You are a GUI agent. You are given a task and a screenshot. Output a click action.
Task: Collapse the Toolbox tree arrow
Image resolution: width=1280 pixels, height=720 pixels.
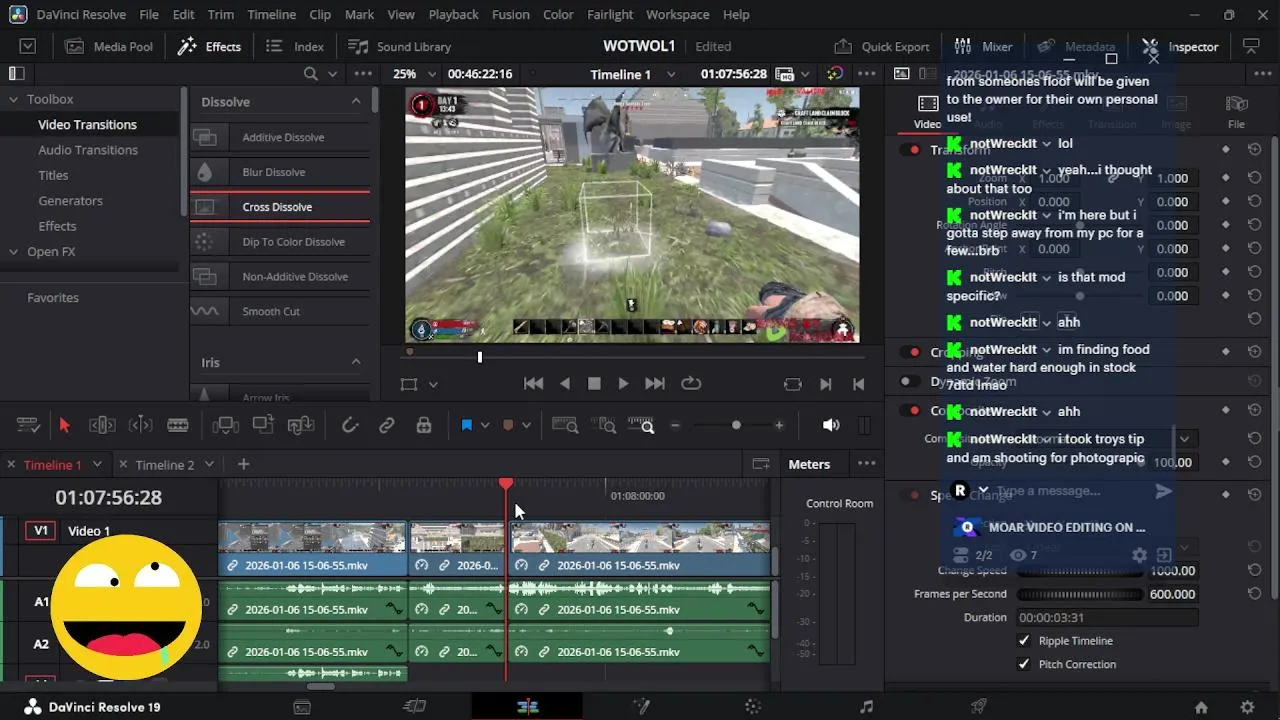point(14,99)
